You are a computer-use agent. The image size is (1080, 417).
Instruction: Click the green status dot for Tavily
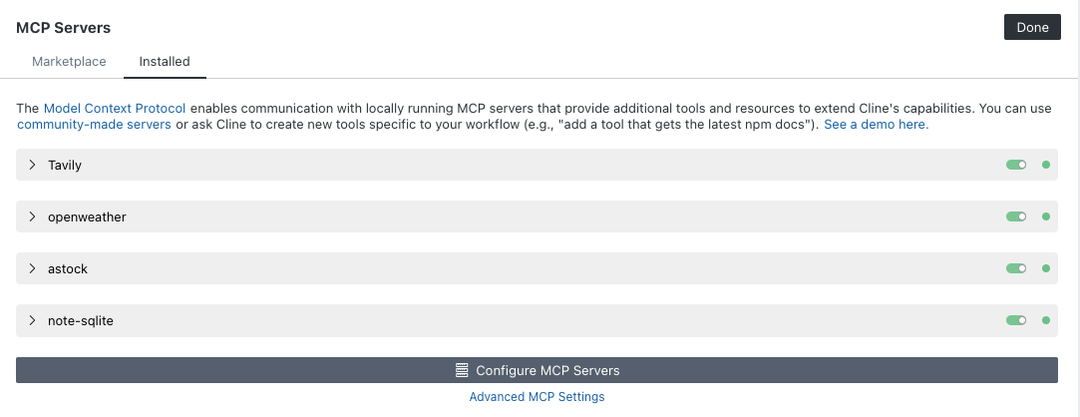[x=1046, y=165]
